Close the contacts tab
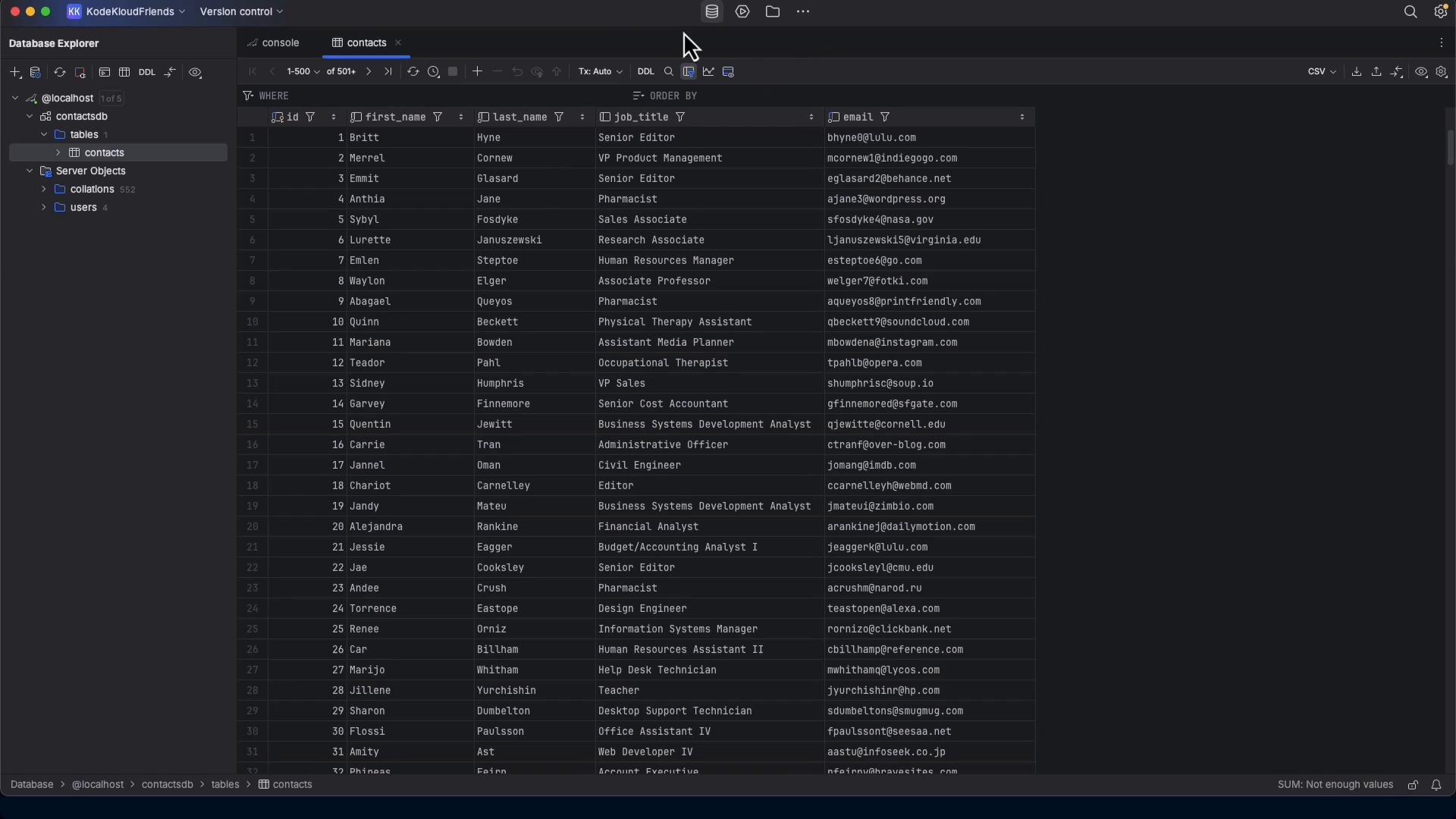1456x819 pixels. 398,43
